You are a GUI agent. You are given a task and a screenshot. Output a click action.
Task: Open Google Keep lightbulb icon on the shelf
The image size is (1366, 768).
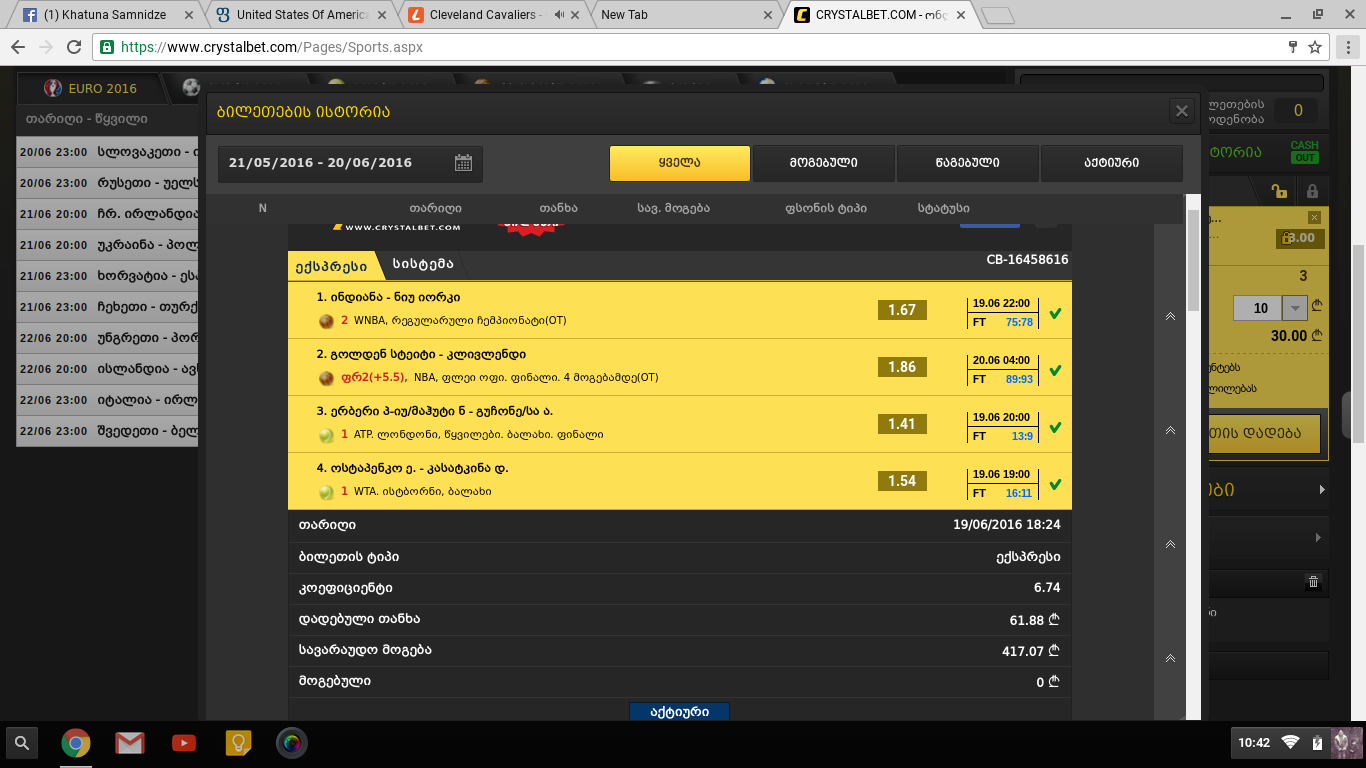pos(238,743)
